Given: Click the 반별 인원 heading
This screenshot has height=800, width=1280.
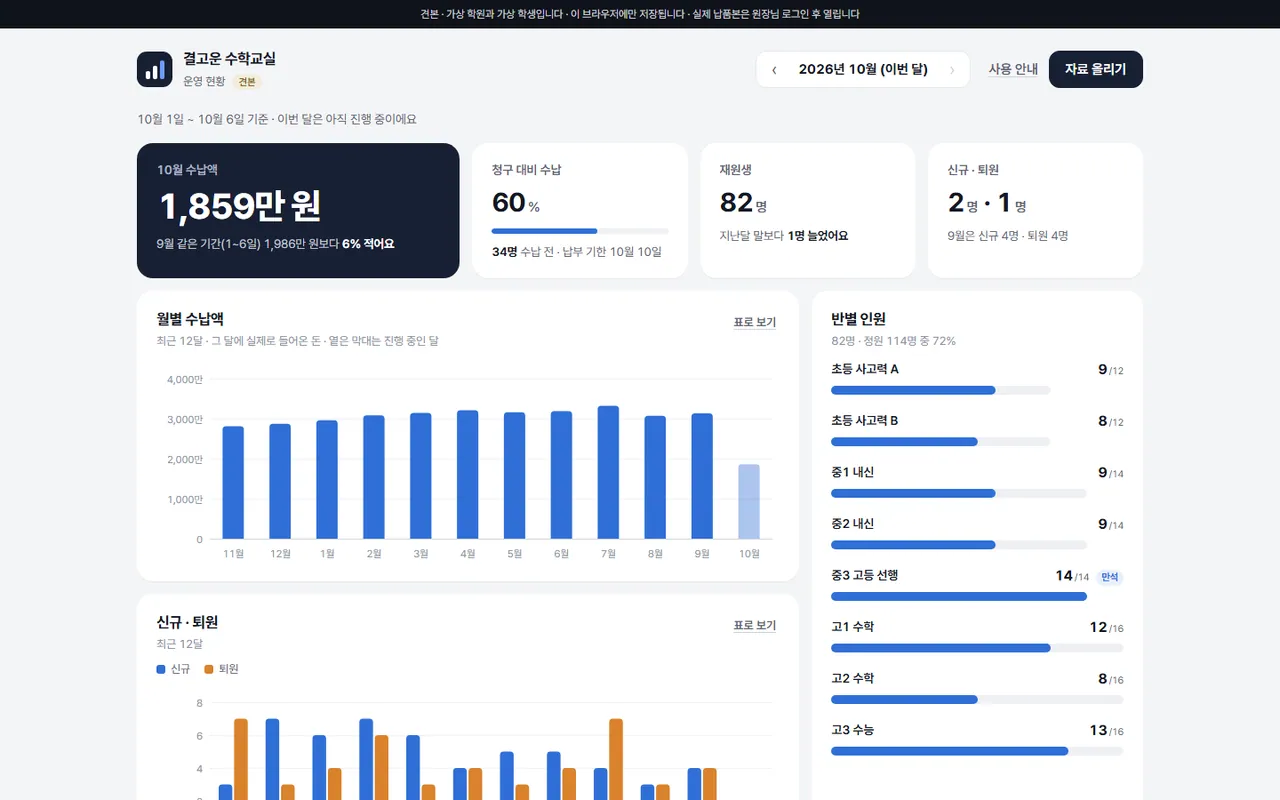Looking at the screenshot, I should click(859, 319).
